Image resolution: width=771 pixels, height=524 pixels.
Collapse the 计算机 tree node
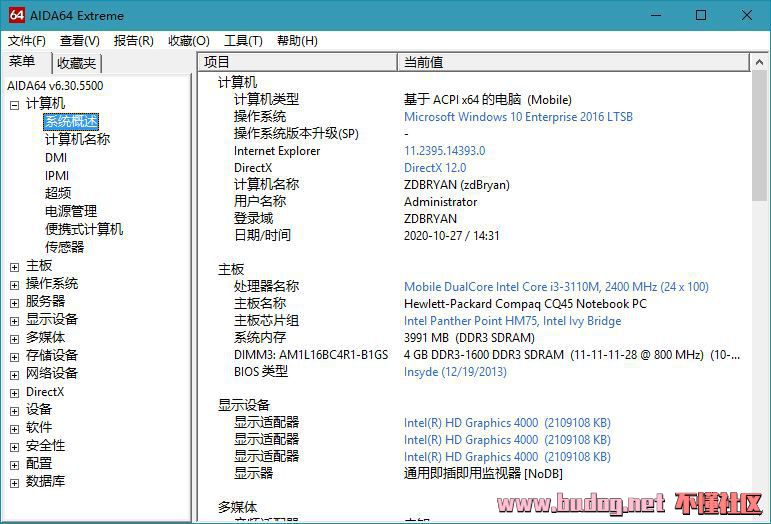tap(15, 105)
